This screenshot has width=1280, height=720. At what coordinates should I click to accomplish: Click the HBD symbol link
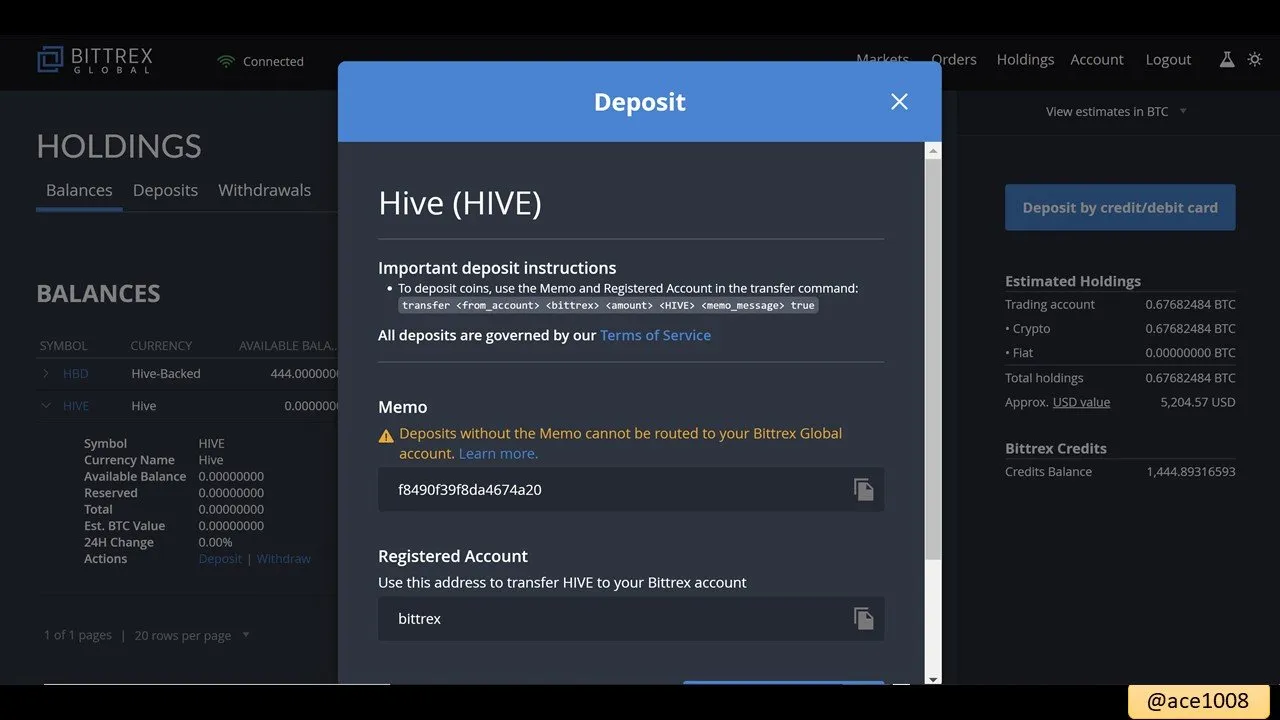tap(76, 373)
